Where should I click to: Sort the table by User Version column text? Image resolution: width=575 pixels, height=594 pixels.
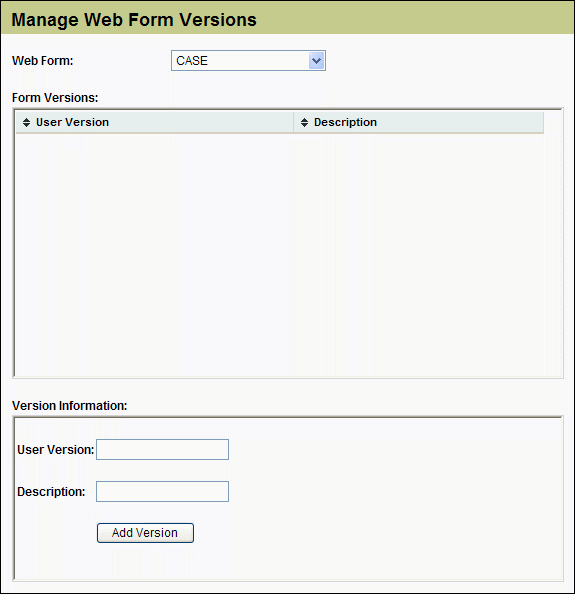coord(72,122)
